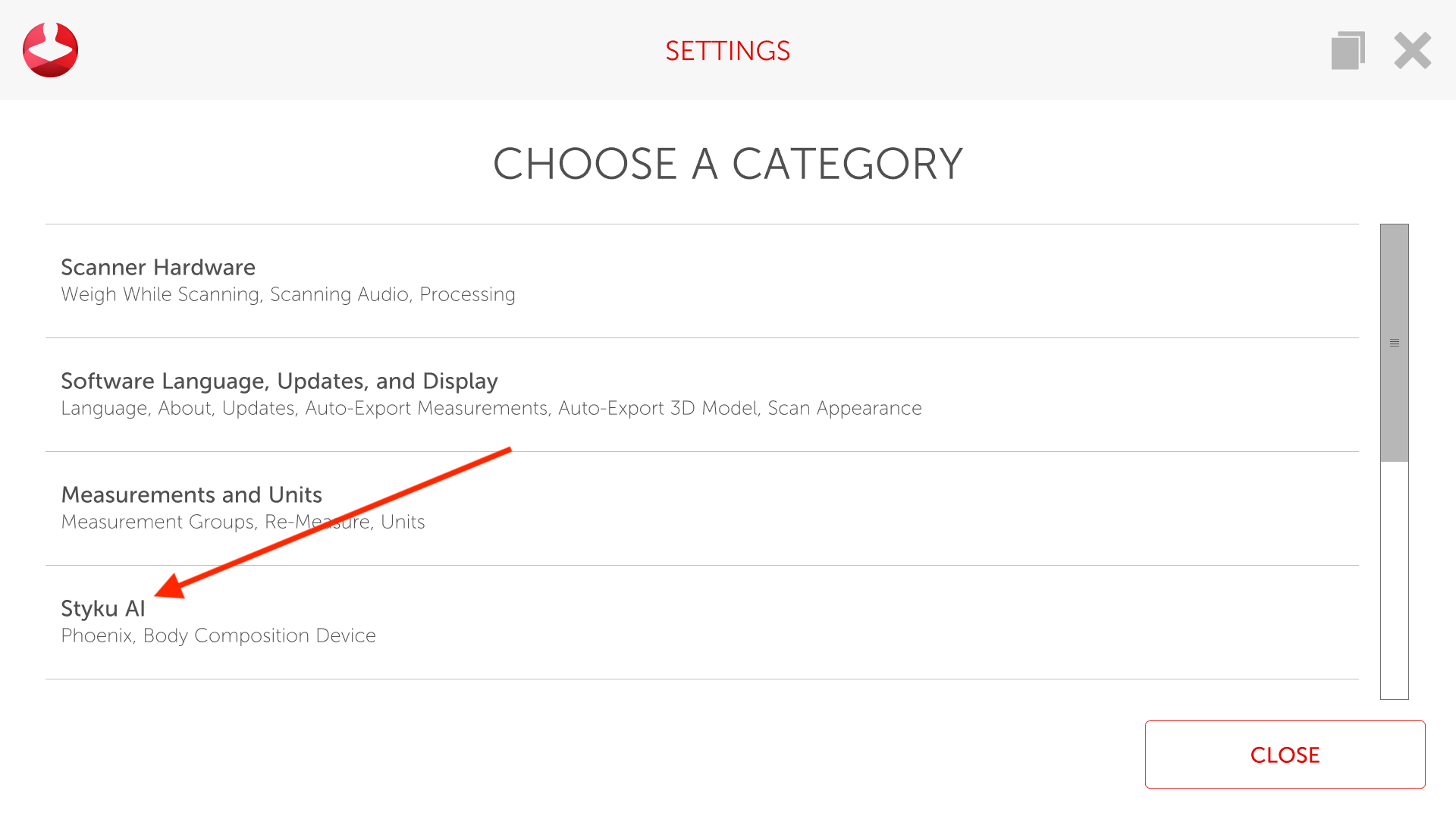The width and height of the screenshot is (1456, 819).
Task: Click 'Processing' text under Scanner Hardware
Action: [467, 295]
